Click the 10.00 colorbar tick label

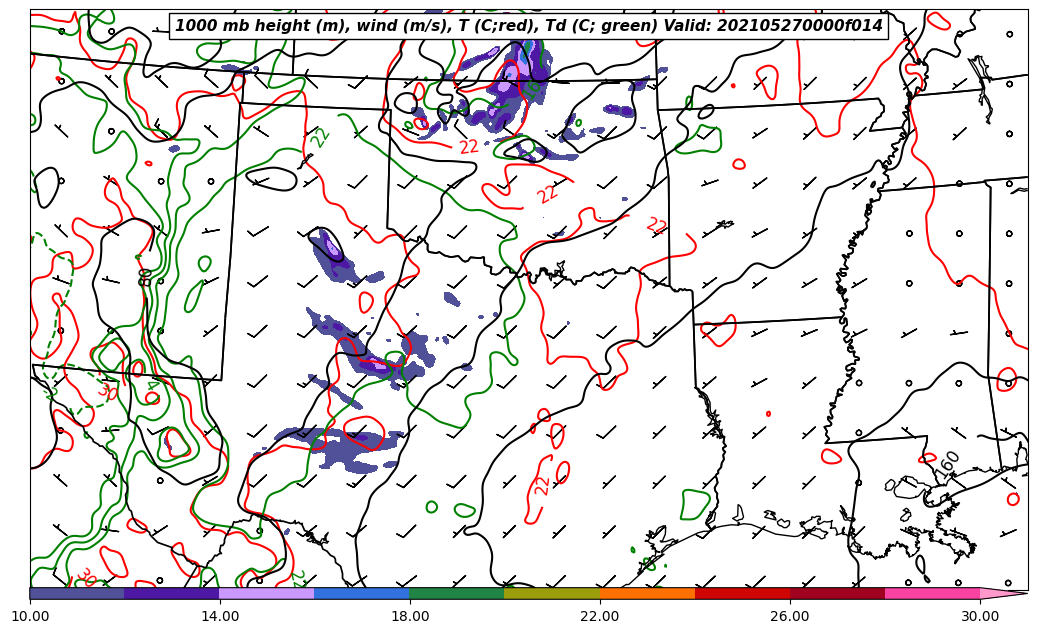click(30, 616)
